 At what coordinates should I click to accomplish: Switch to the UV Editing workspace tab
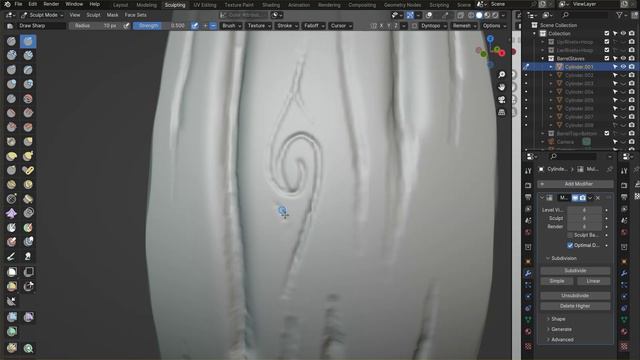(x=204, y=5)
